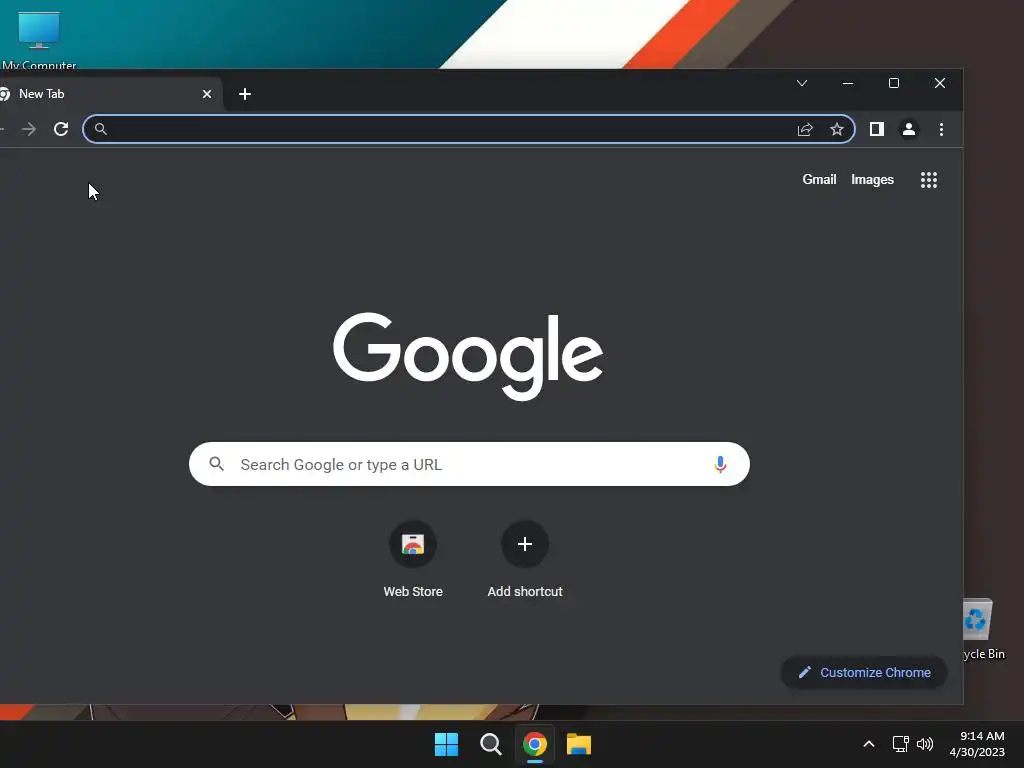Open the volume tray icon
Image resolution: width=1024 pixels, height=768 pixels.
925,744
